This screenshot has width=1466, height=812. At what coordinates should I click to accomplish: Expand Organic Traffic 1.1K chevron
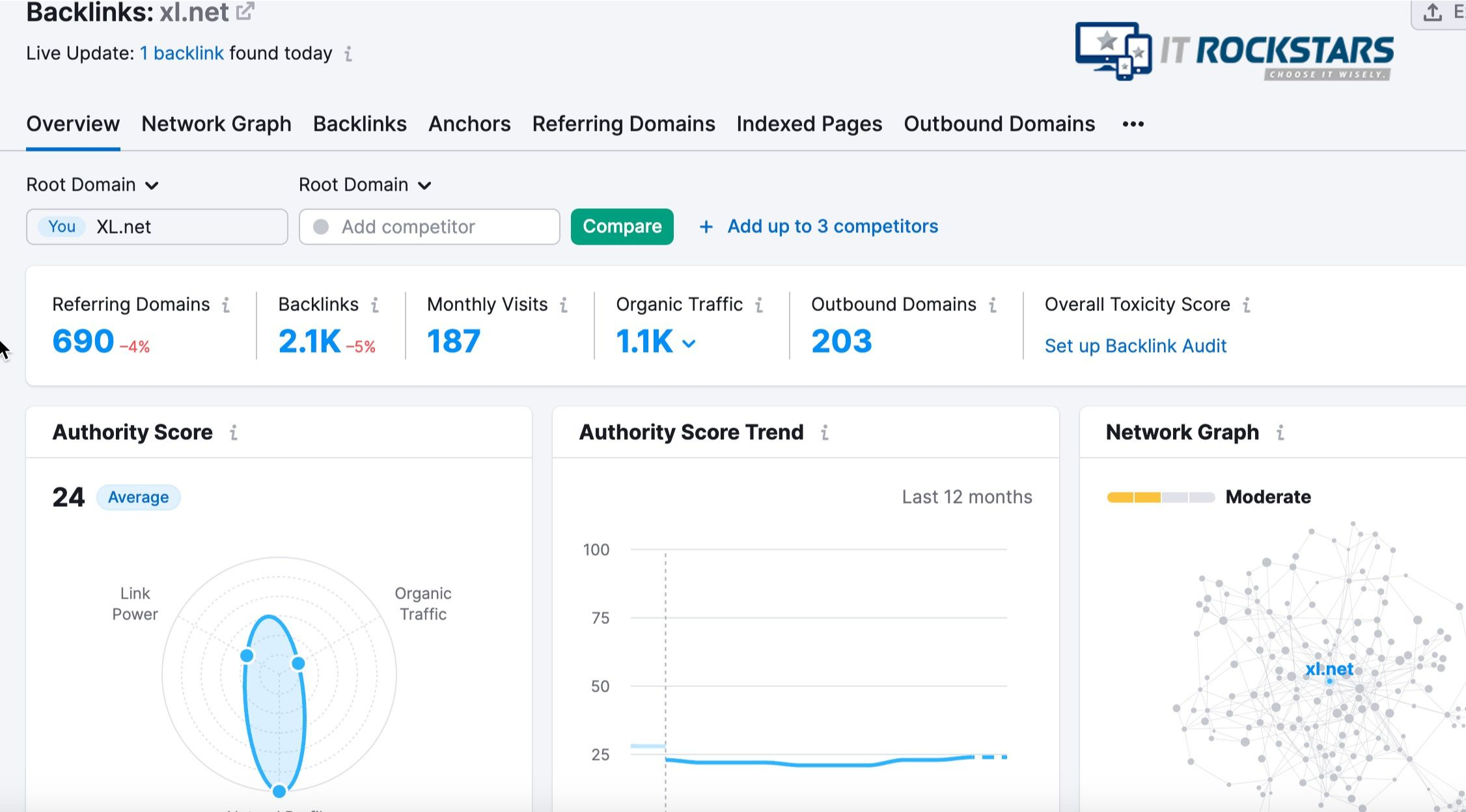(689, 344)
